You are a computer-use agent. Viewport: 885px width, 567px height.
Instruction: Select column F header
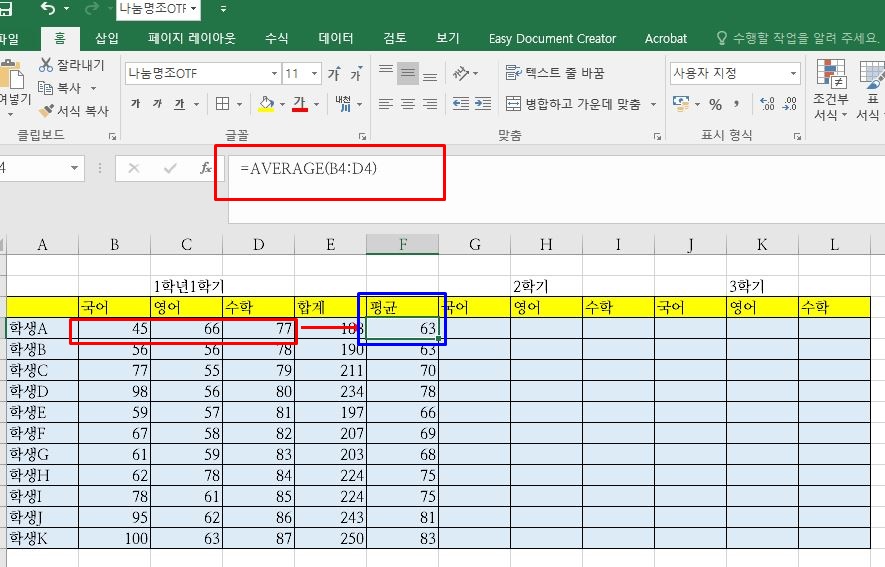(x=402, y=244)
